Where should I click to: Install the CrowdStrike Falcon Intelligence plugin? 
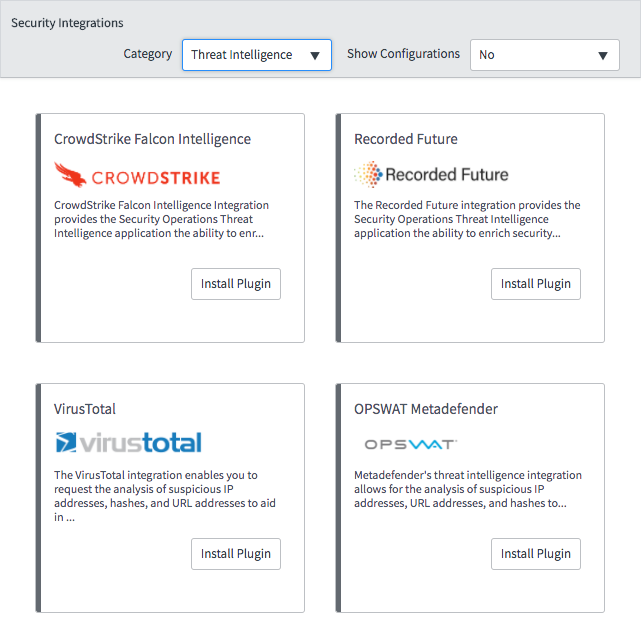pyautogui.click(x=236, y=284)
